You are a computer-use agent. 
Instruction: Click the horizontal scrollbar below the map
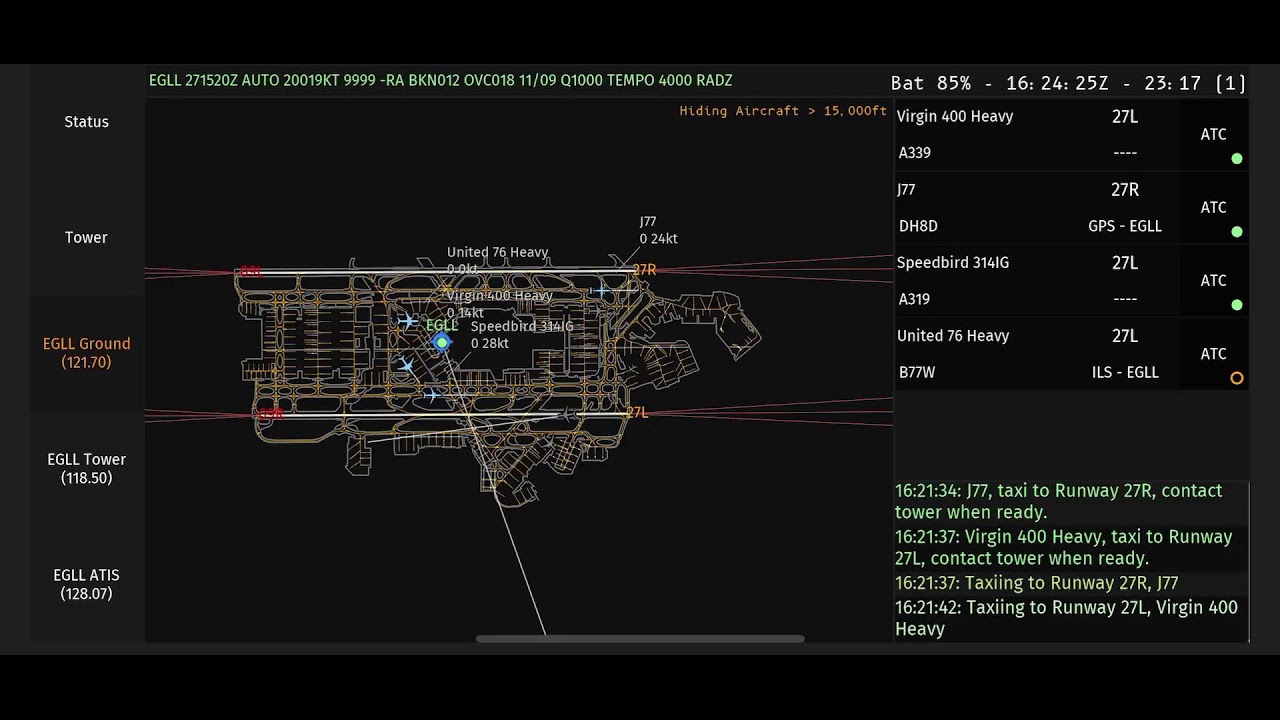coord(640,639)
